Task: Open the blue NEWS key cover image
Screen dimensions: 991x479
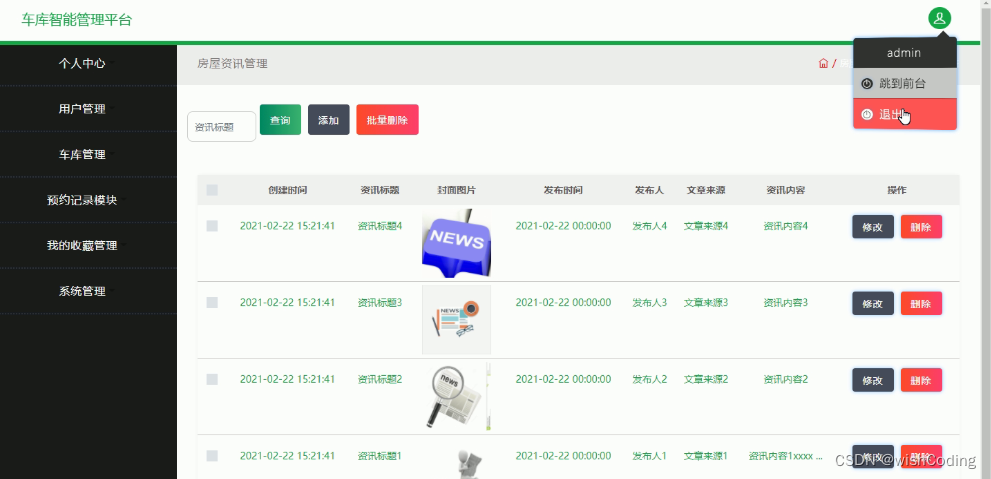Action: click(456, 243)
